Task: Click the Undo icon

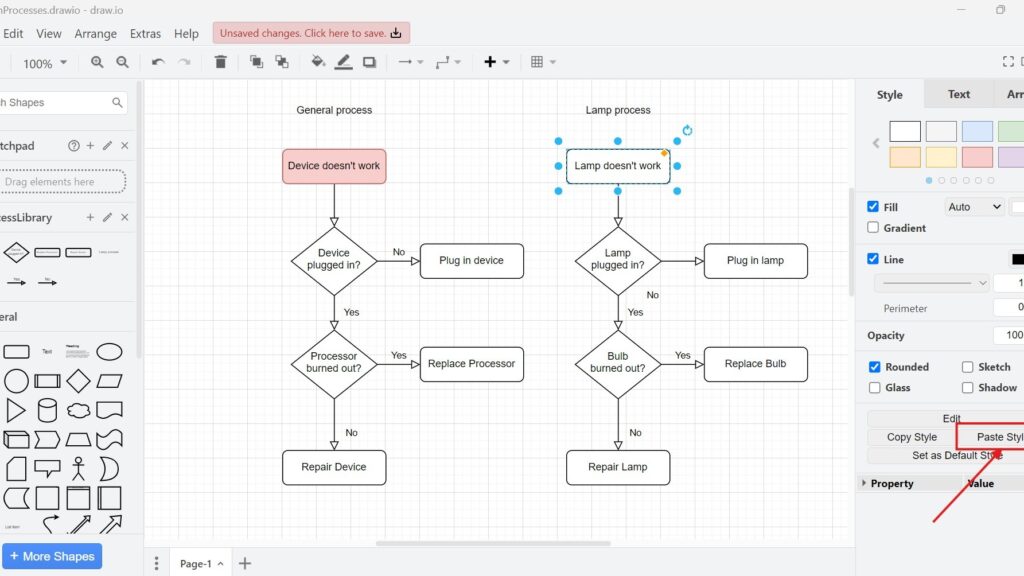Action: coord(158,61)
